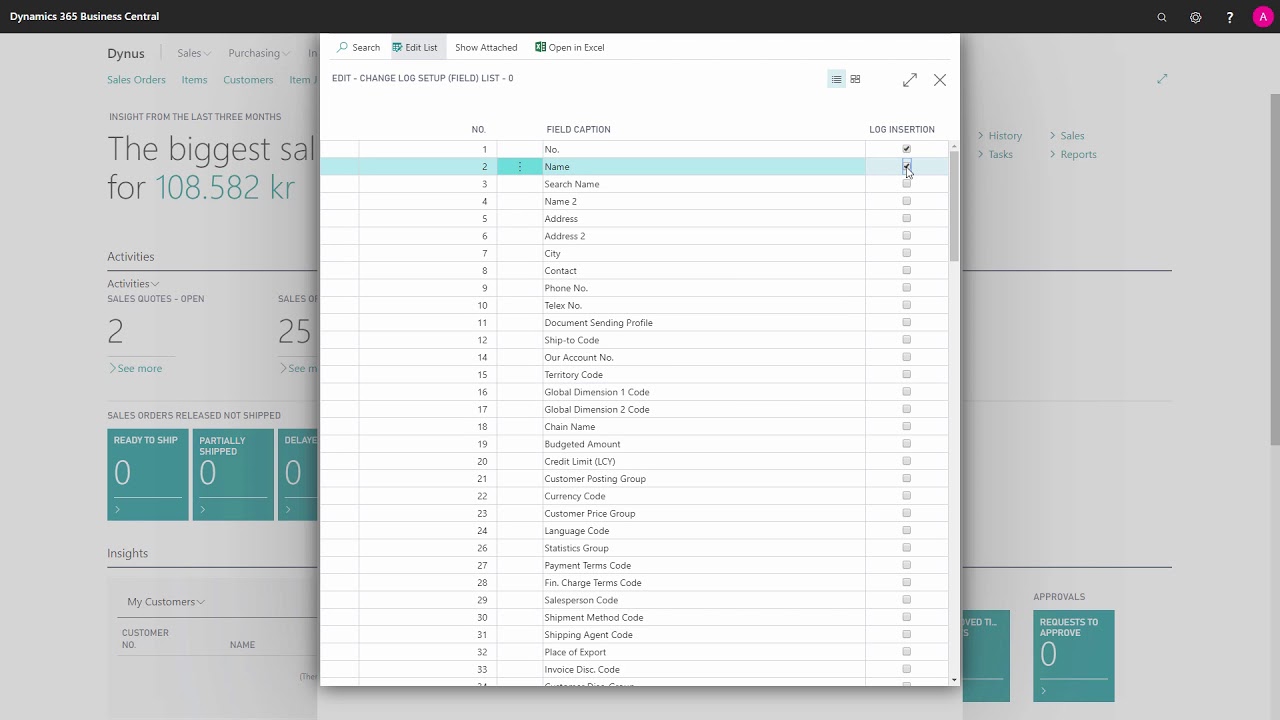This screenshot has width=1280, height=720.
Task: Open Sales Orders navigation link
Action: [136, 80]
